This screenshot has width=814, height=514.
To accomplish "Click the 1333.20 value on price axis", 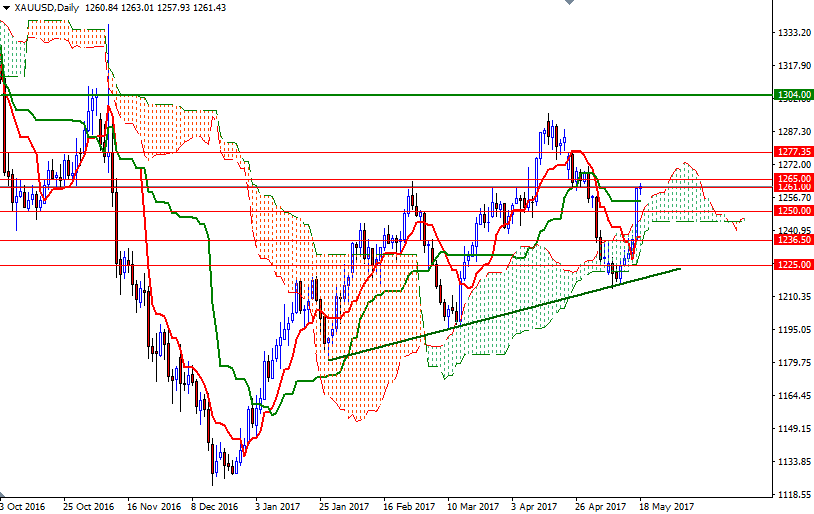I will pyautogui.click(x=794, y=33).
